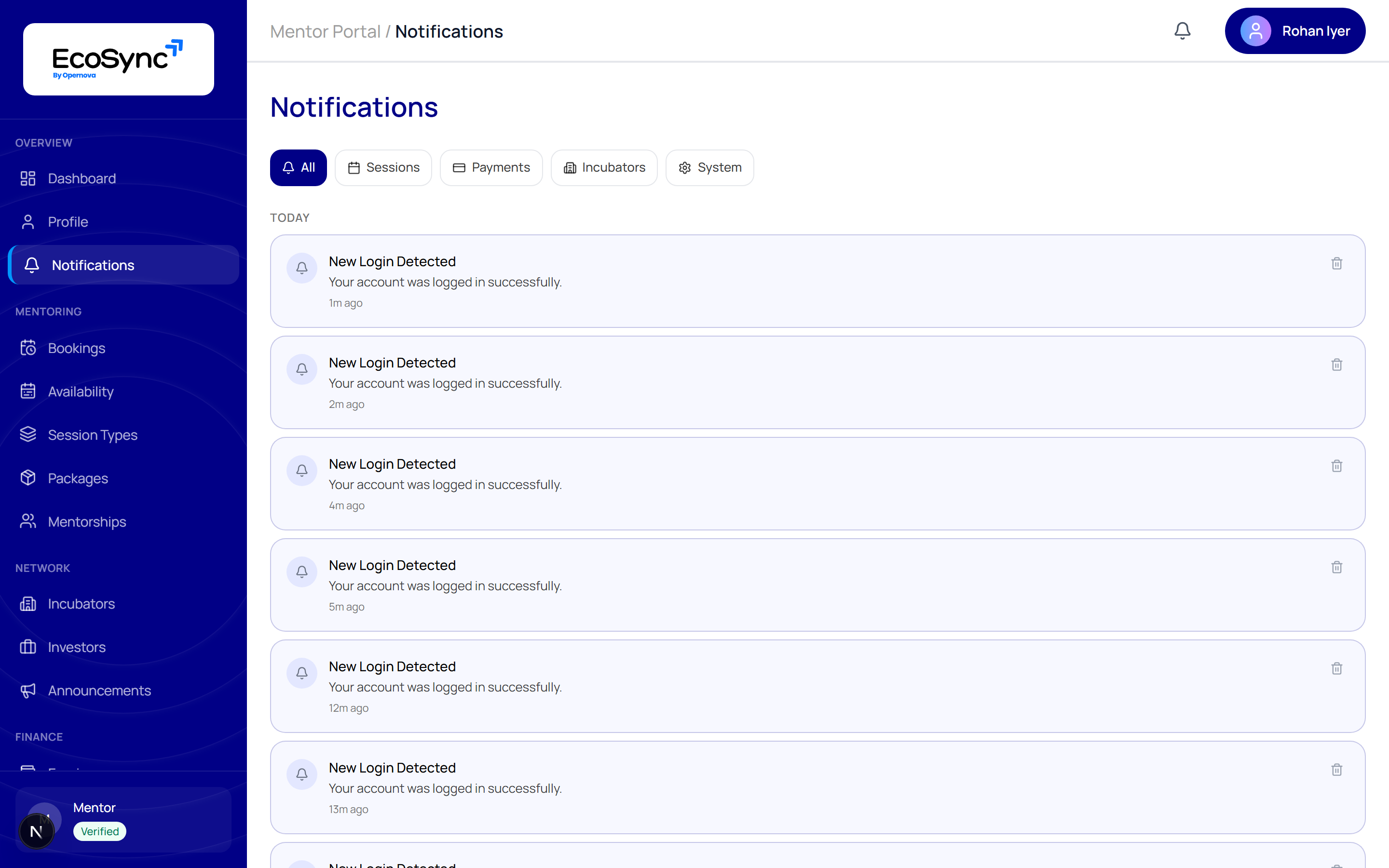Delete the notification from 2m ago
Image resolution: width=1389 pixels, height=868 pixels.
pyautogui.click(x=1336, y=365)
